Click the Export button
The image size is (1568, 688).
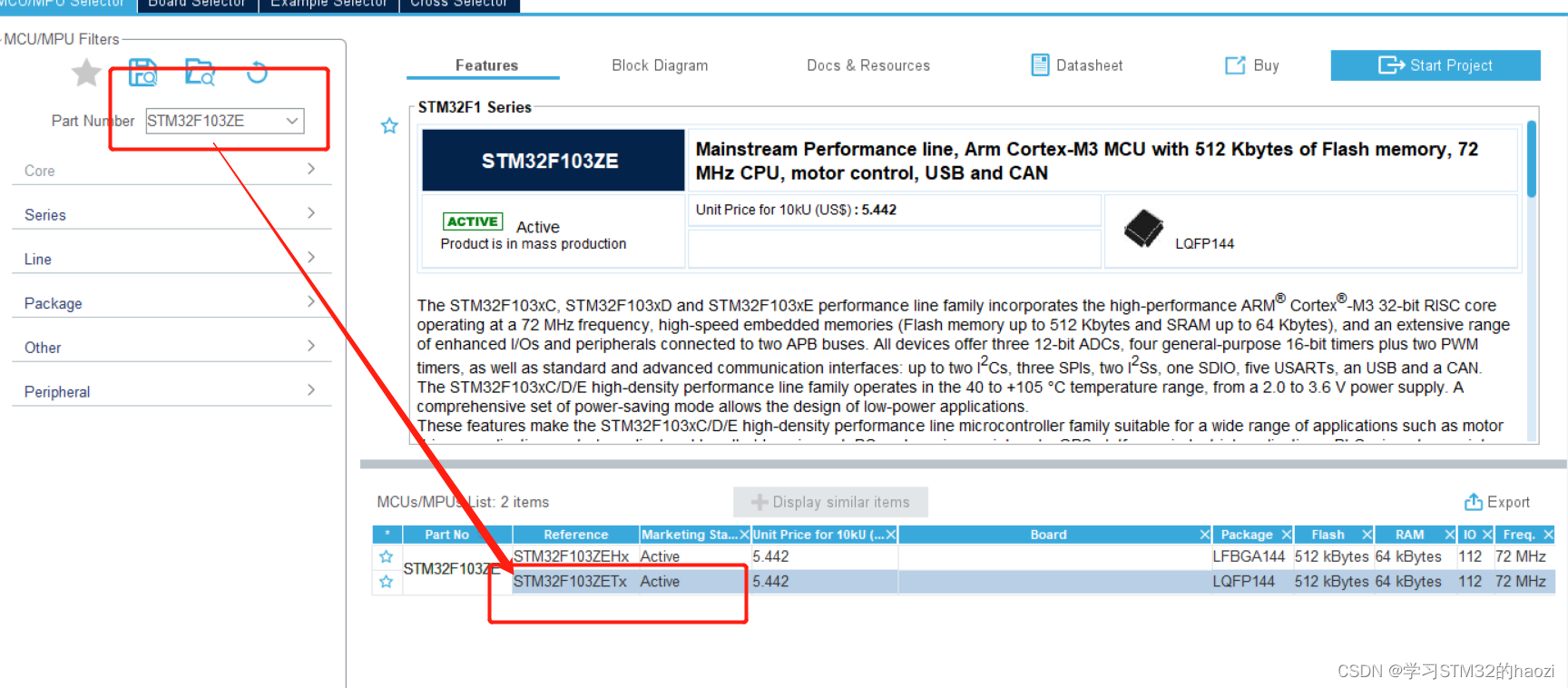pyautogui.click(x=1497, y=502)
